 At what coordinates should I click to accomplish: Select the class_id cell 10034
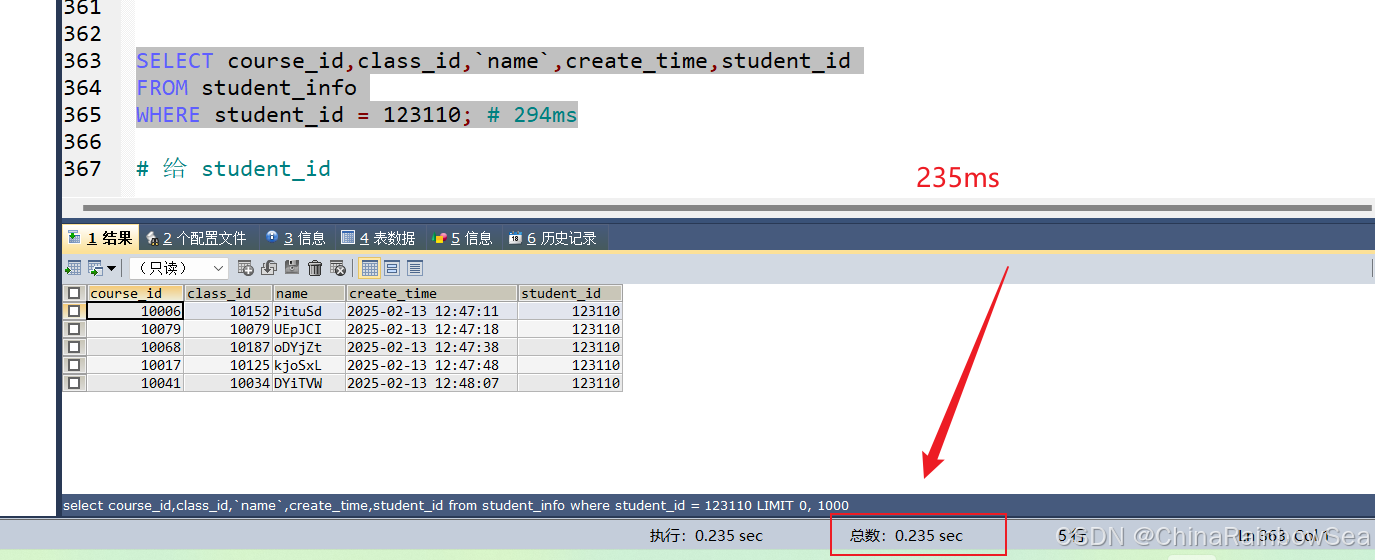pyautogui.click(x=228, y=383)
